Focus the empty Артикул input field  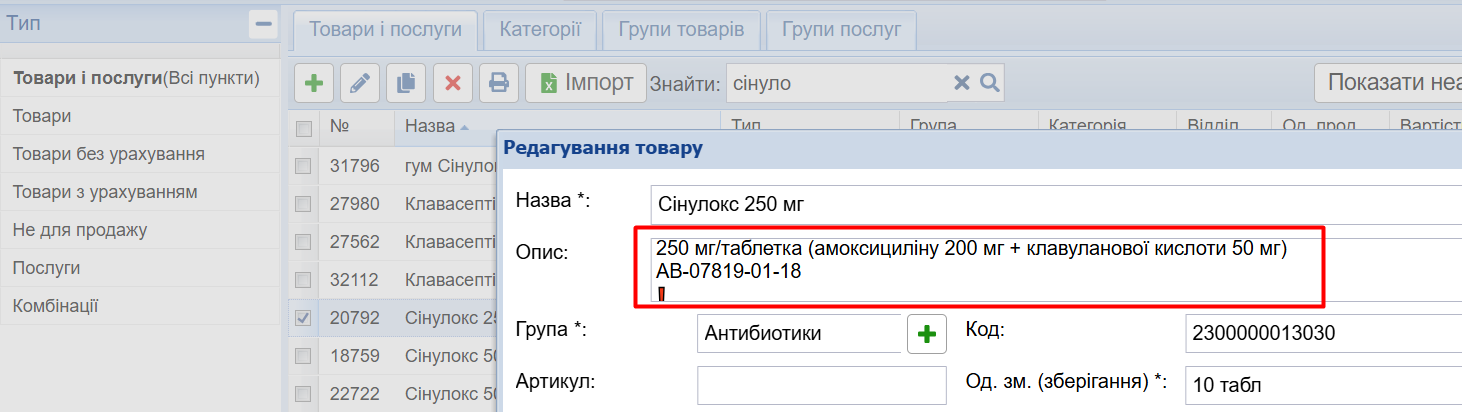click(x=821, y=385)
